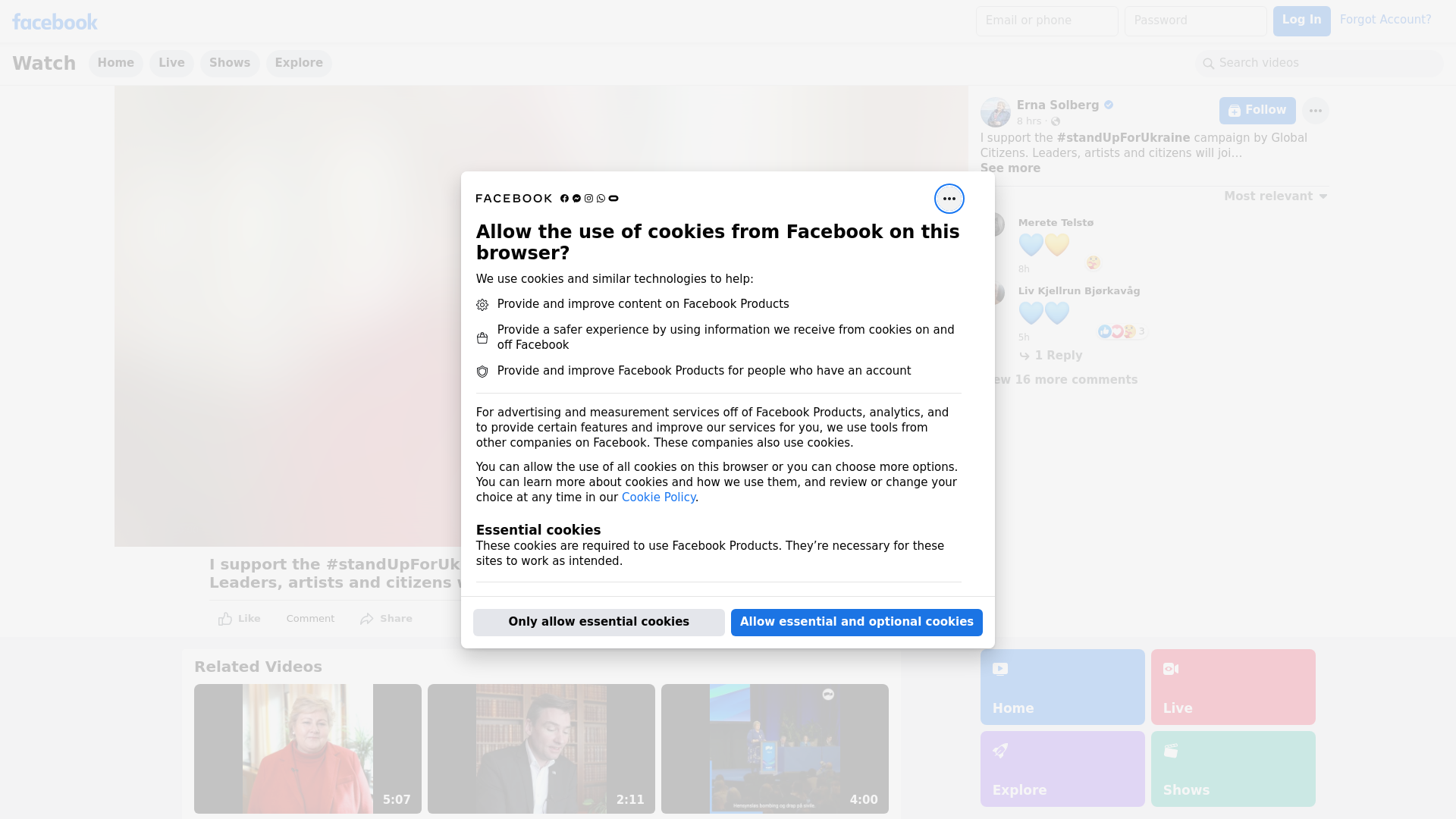Open Most relevant comment sort dropdown
This screenshot has height=819, width=1456.
[1276, 196]
